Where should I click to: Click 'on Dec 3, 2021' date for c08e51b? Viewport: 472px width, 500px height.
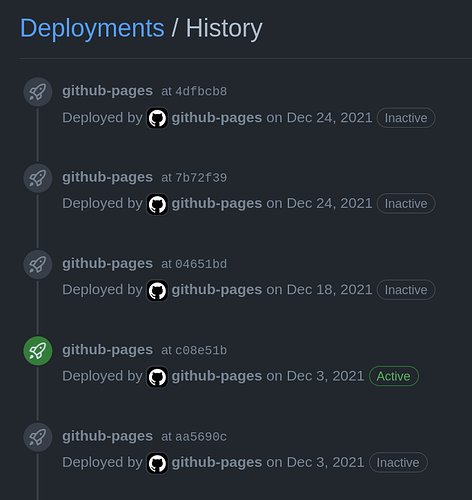(315, 376)
